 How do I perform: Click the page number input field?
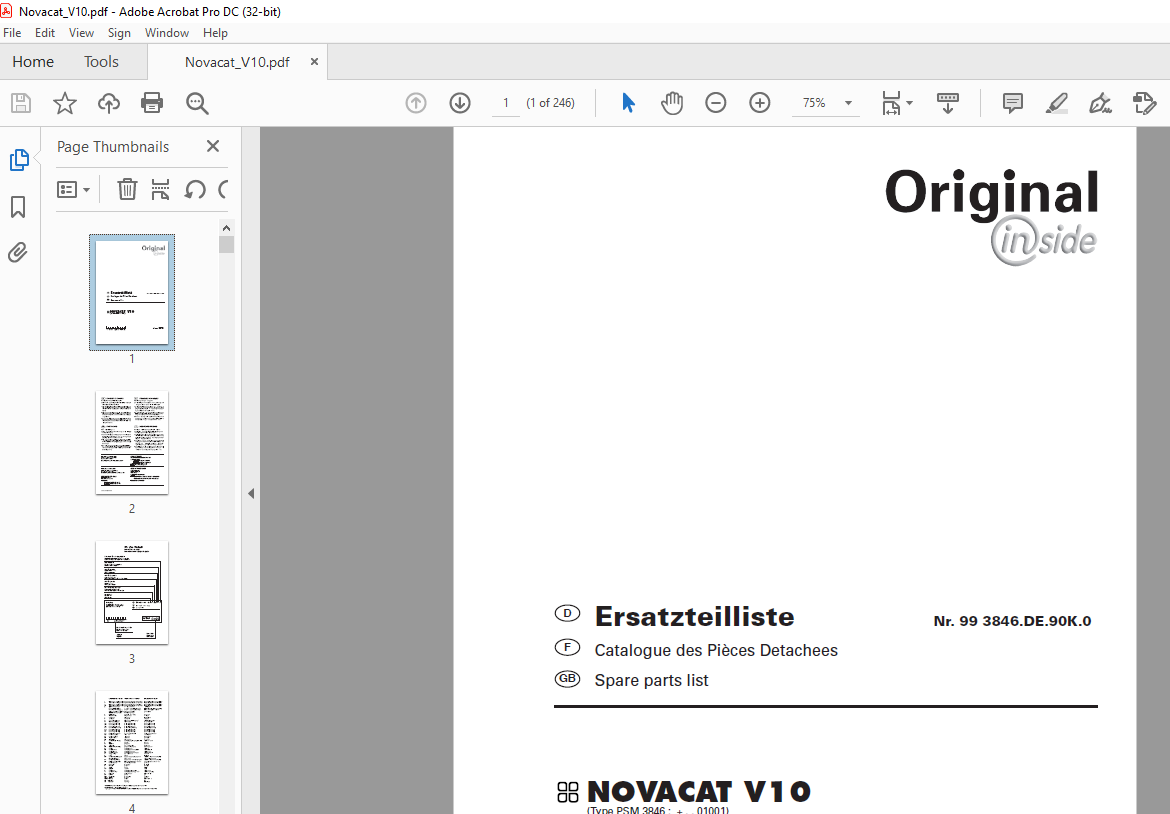point(506,103)
